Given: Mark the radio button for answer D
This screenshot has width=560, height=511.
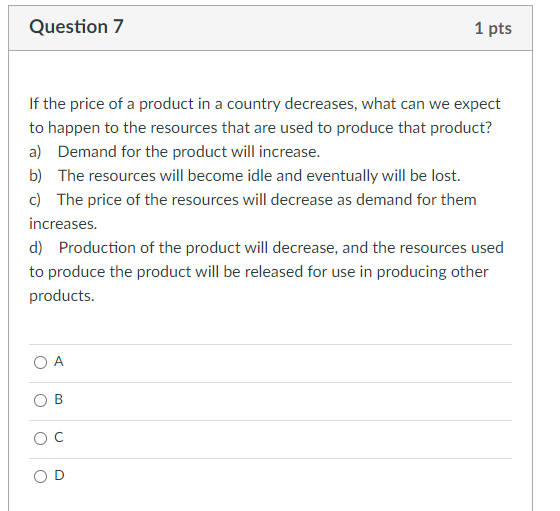Looking at the screenshot, I should [x=40, y=476].
